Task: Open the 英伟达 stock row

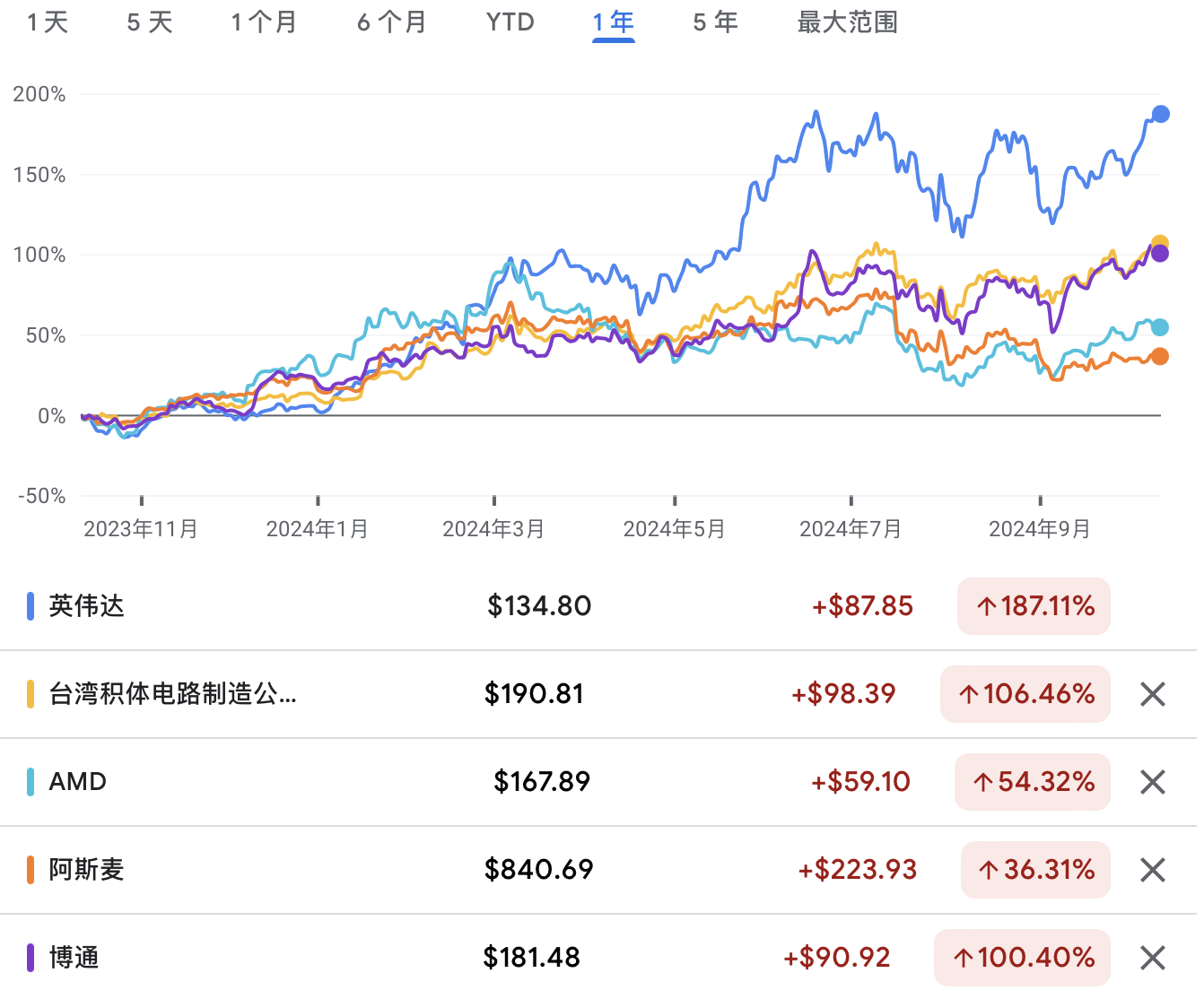Action: (x=598, y=606)
